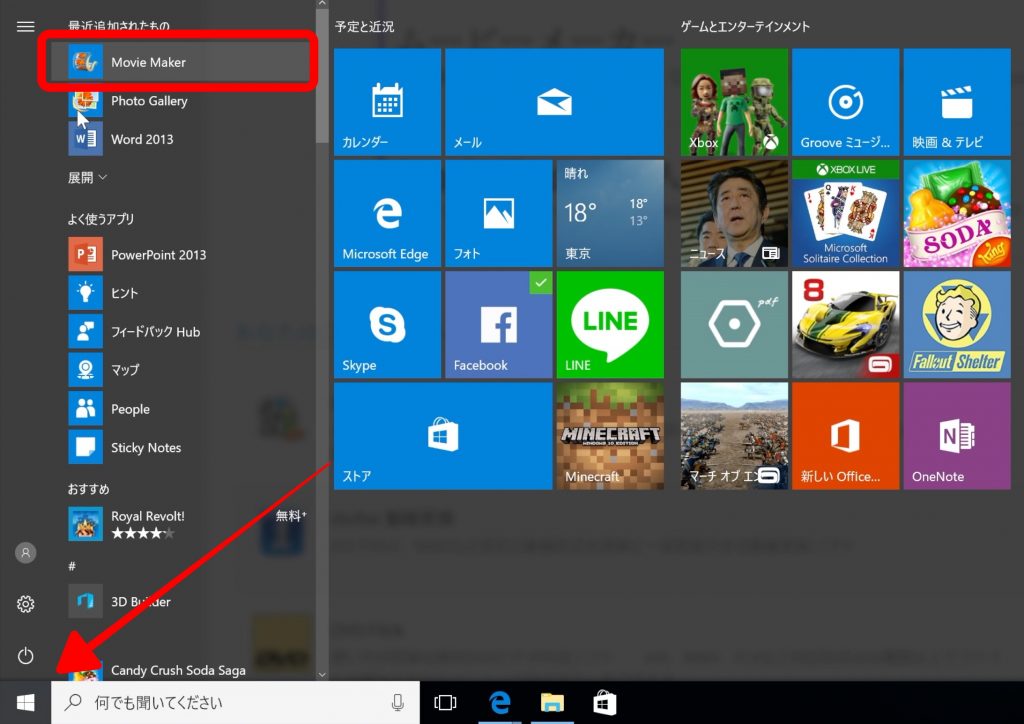Click the 何でも聞いてください search box
Image resolution: width=1024 pixels, height=724 pixels.
point(235,702)
